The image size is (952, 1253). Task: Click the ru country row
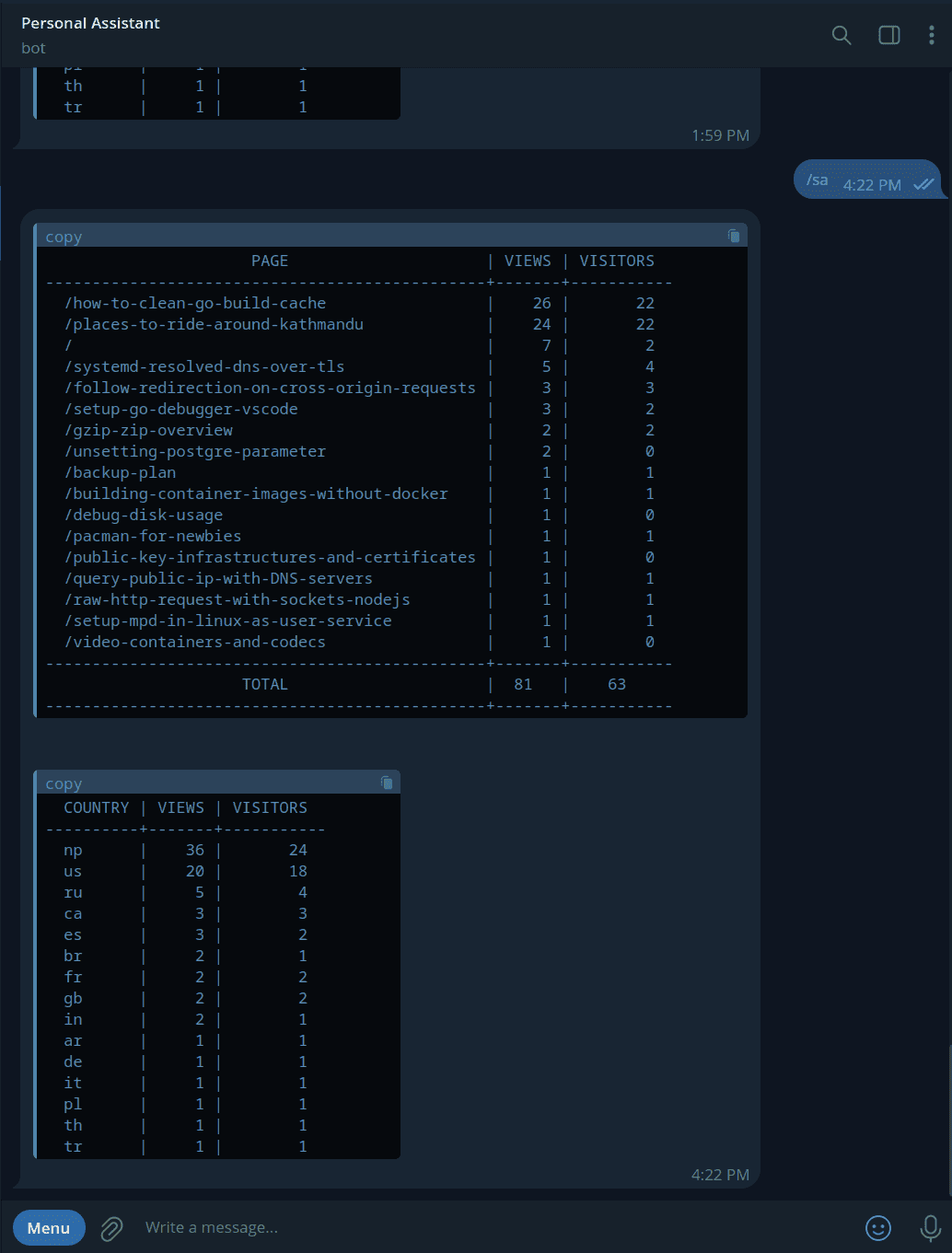[184, 892]
